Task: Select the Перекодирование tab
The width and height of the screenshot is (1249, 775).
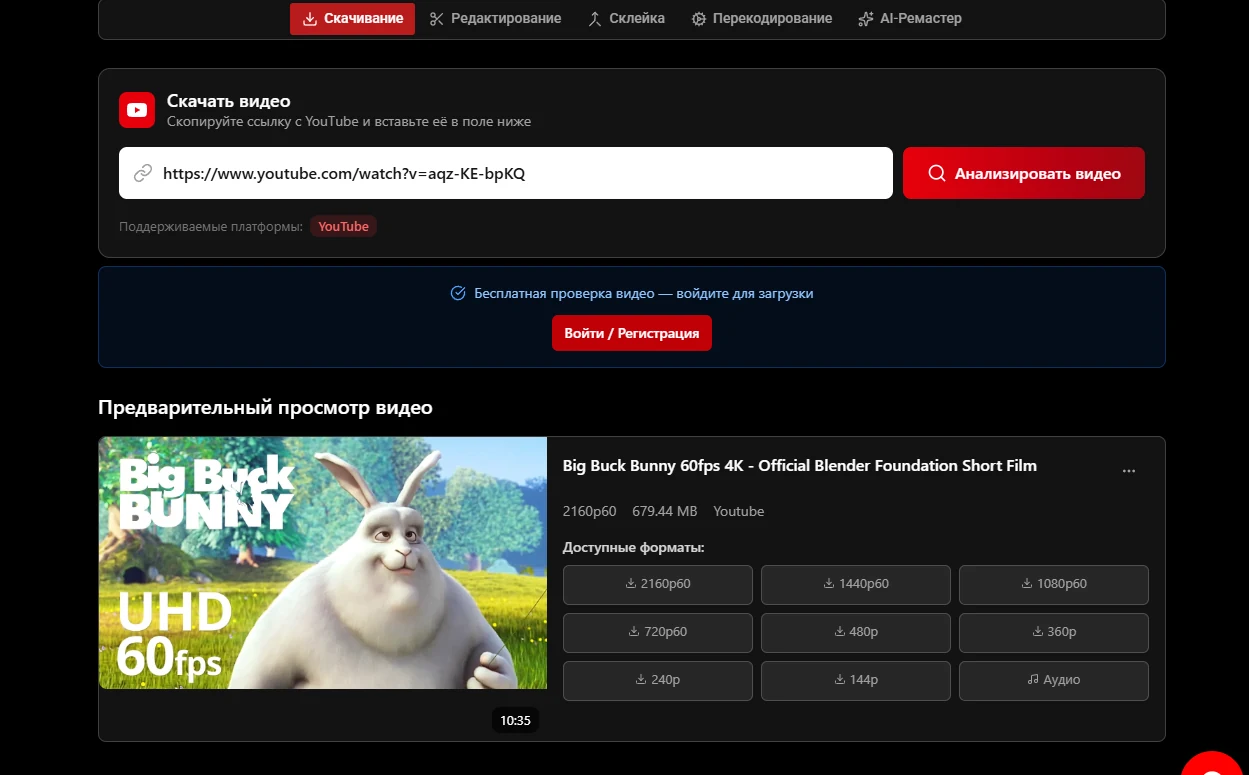Action: 762,18
